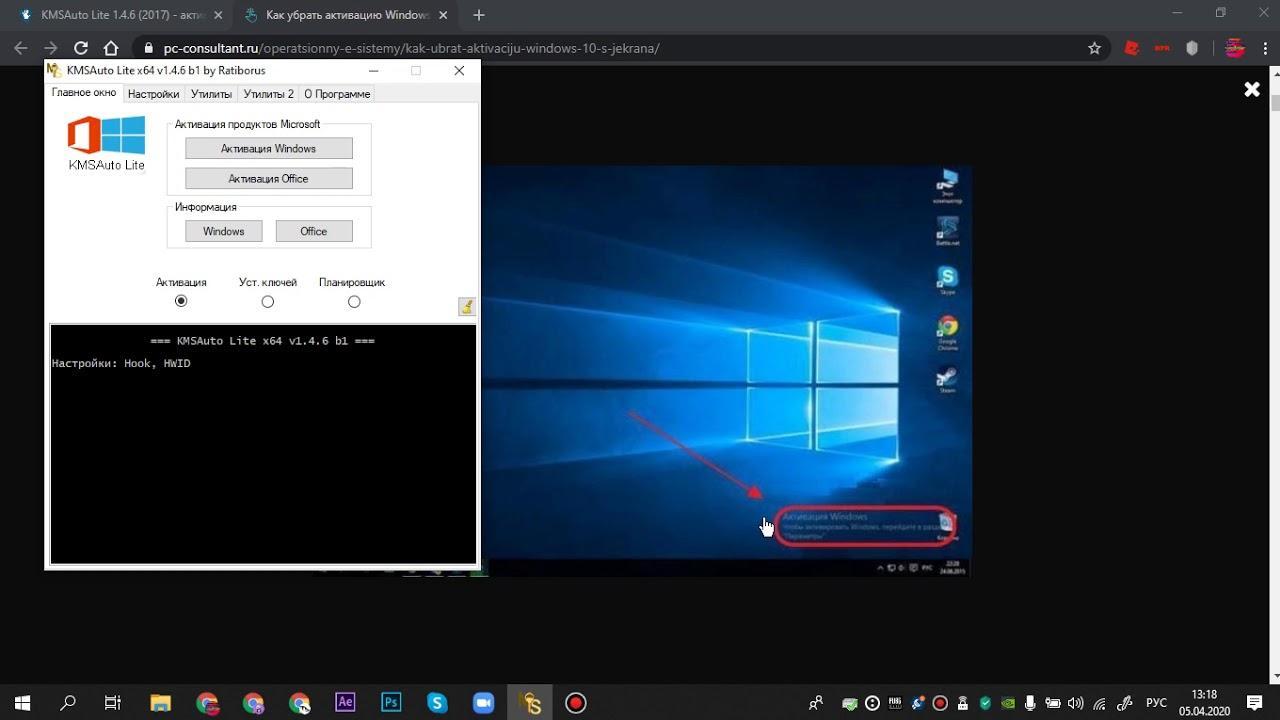
Task: Click the red BTR extension icon
Action: (1162, 48)
